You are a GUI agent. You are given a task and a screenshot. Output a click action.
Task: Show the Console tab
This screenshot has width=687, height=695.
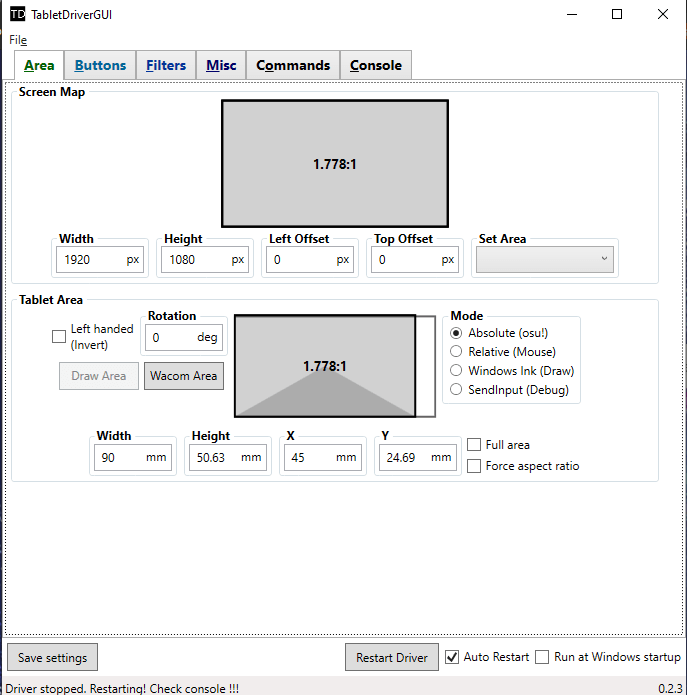(376, 66)
